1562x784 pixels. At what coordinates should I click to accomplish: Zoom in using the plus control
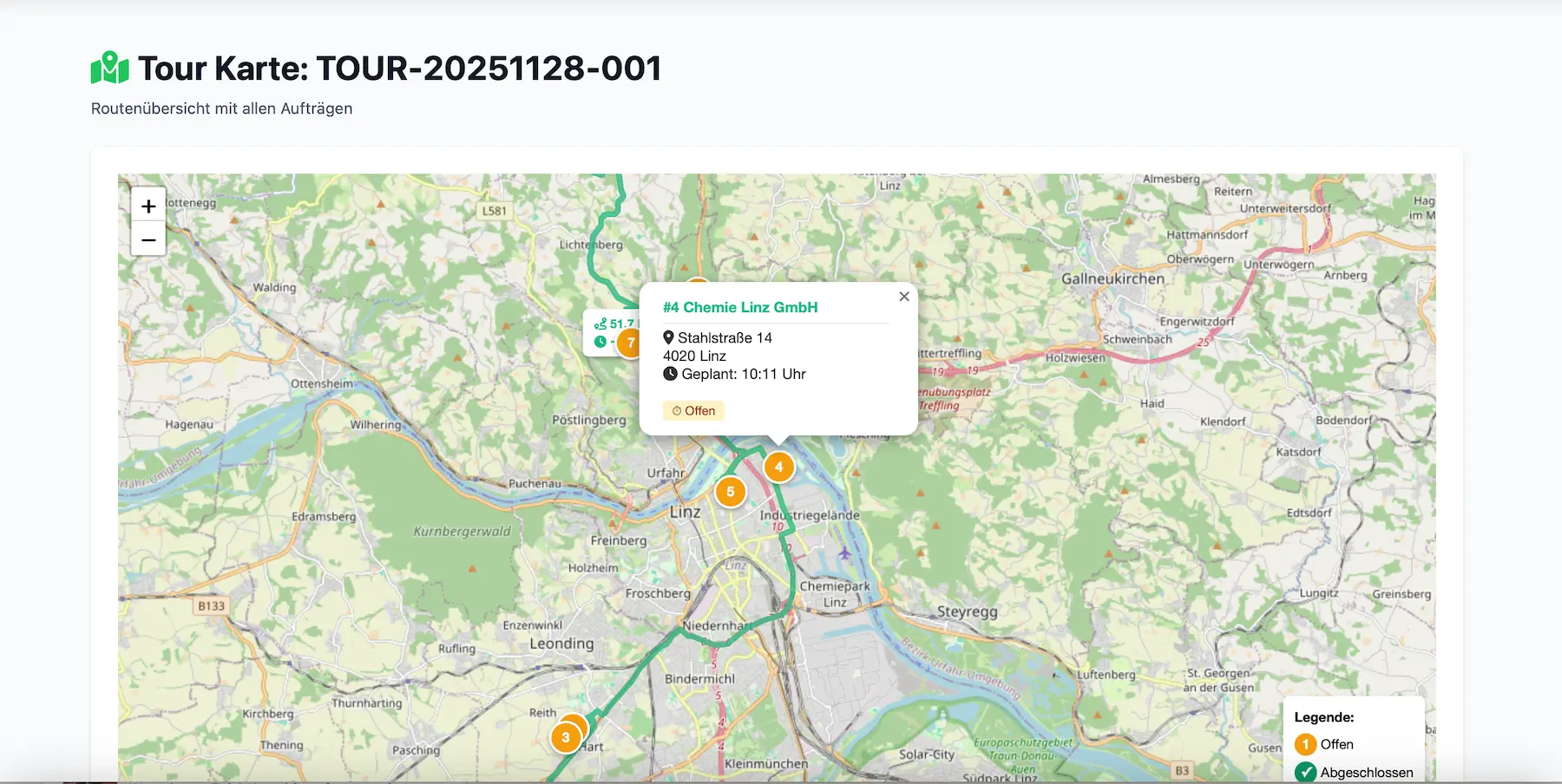click(x=148, y=206)
